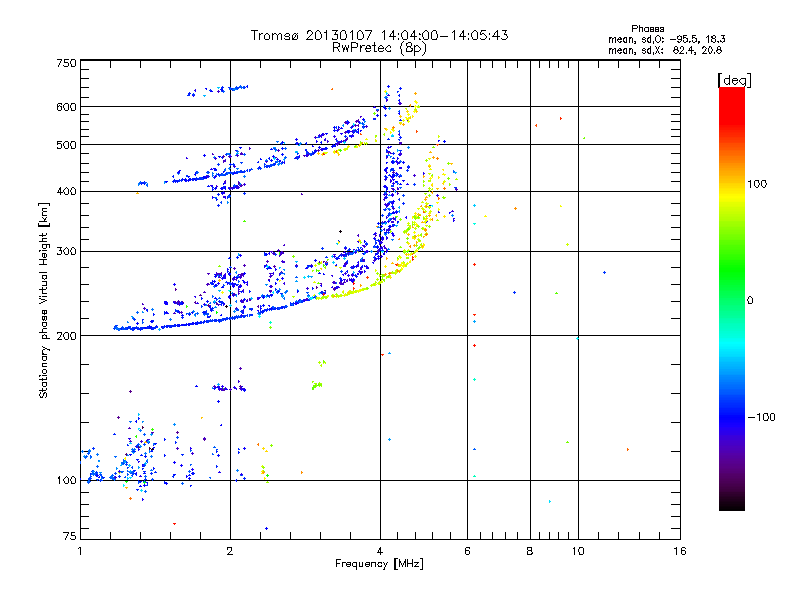Click the '[deg]' colorbar unit label

coord(734,80)
